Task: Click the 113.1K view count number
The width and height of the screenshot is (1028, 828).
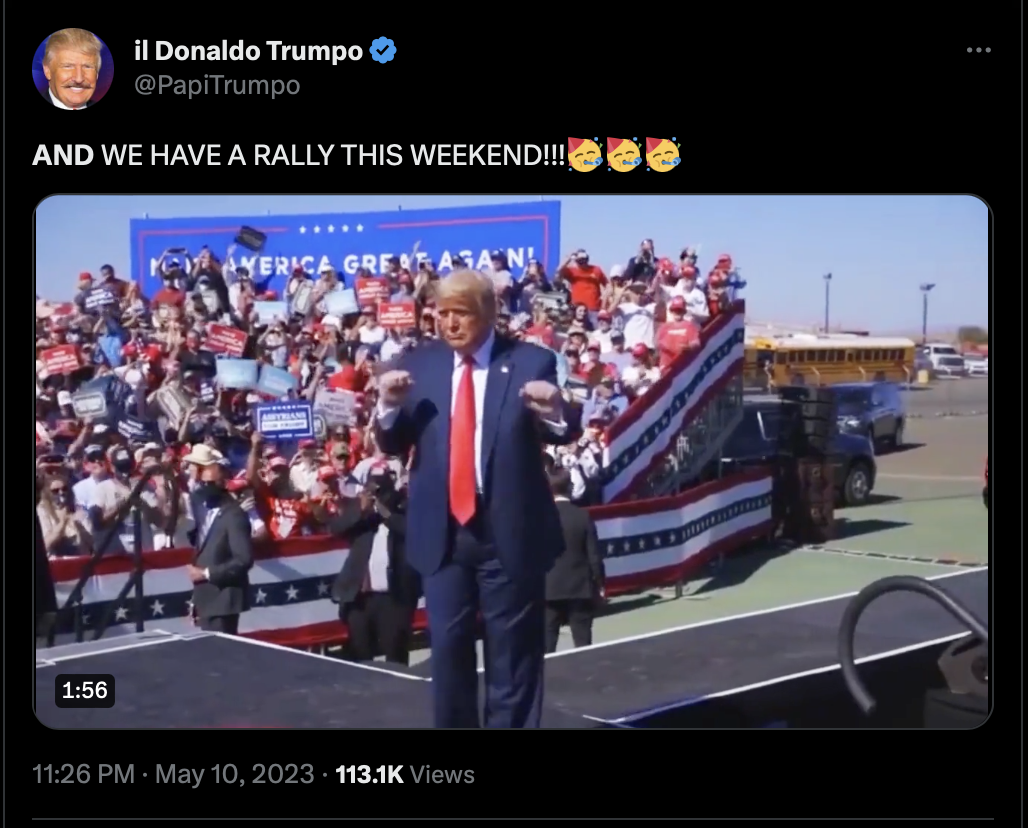Action: (x=369, y=774)
